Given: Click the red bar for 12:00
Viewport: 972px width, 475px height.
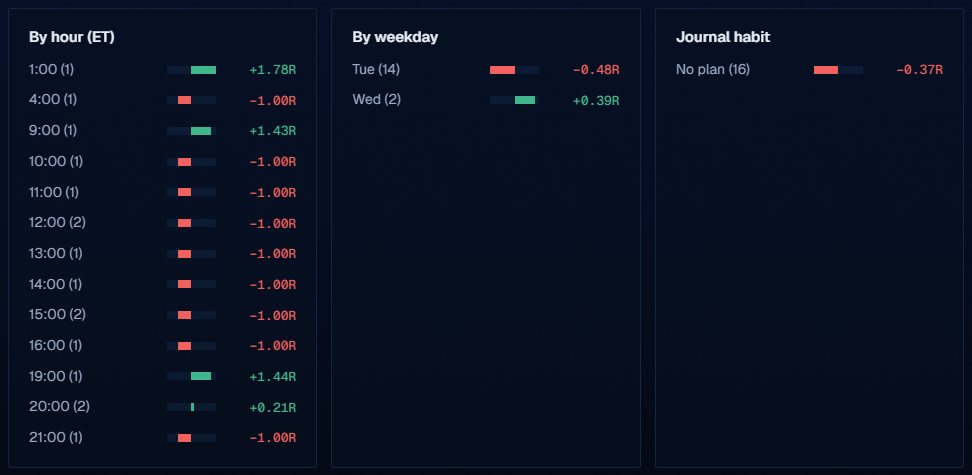Looking at the screenshot, I should (184, 223).
